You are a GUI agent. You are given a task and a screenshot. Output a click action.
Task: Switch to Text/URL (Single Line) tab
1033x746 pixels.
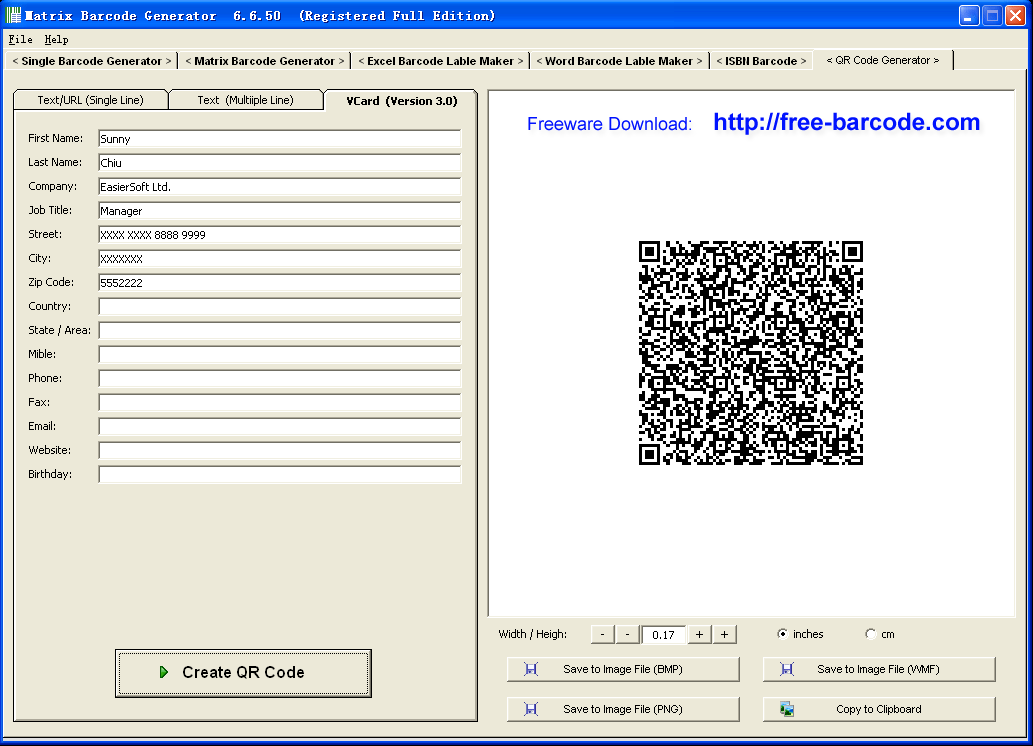90,100
